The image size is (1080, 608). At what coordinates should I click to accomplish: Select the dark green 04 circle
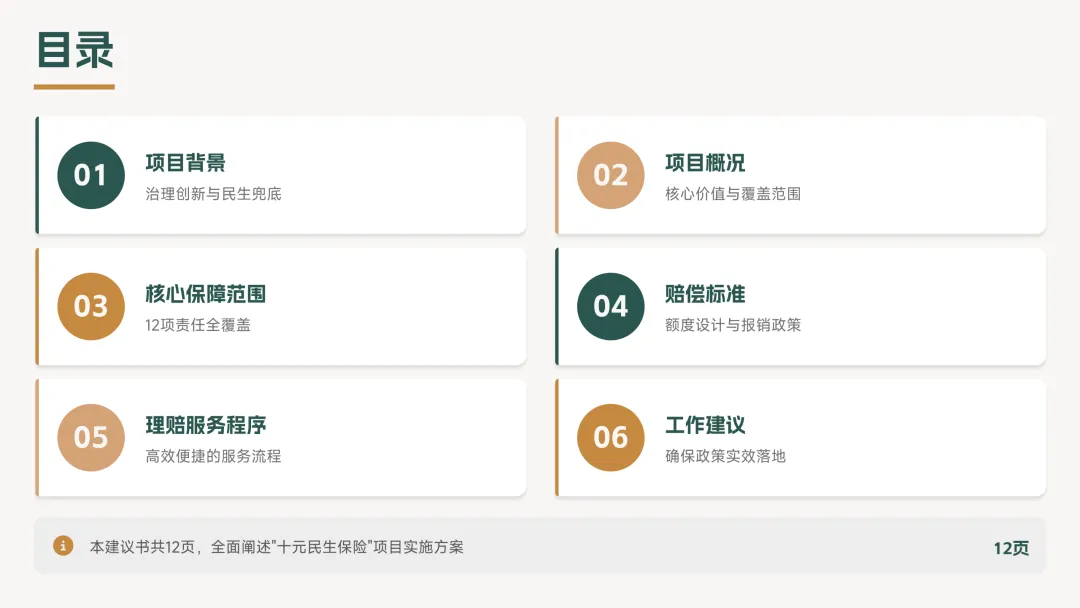610,306
